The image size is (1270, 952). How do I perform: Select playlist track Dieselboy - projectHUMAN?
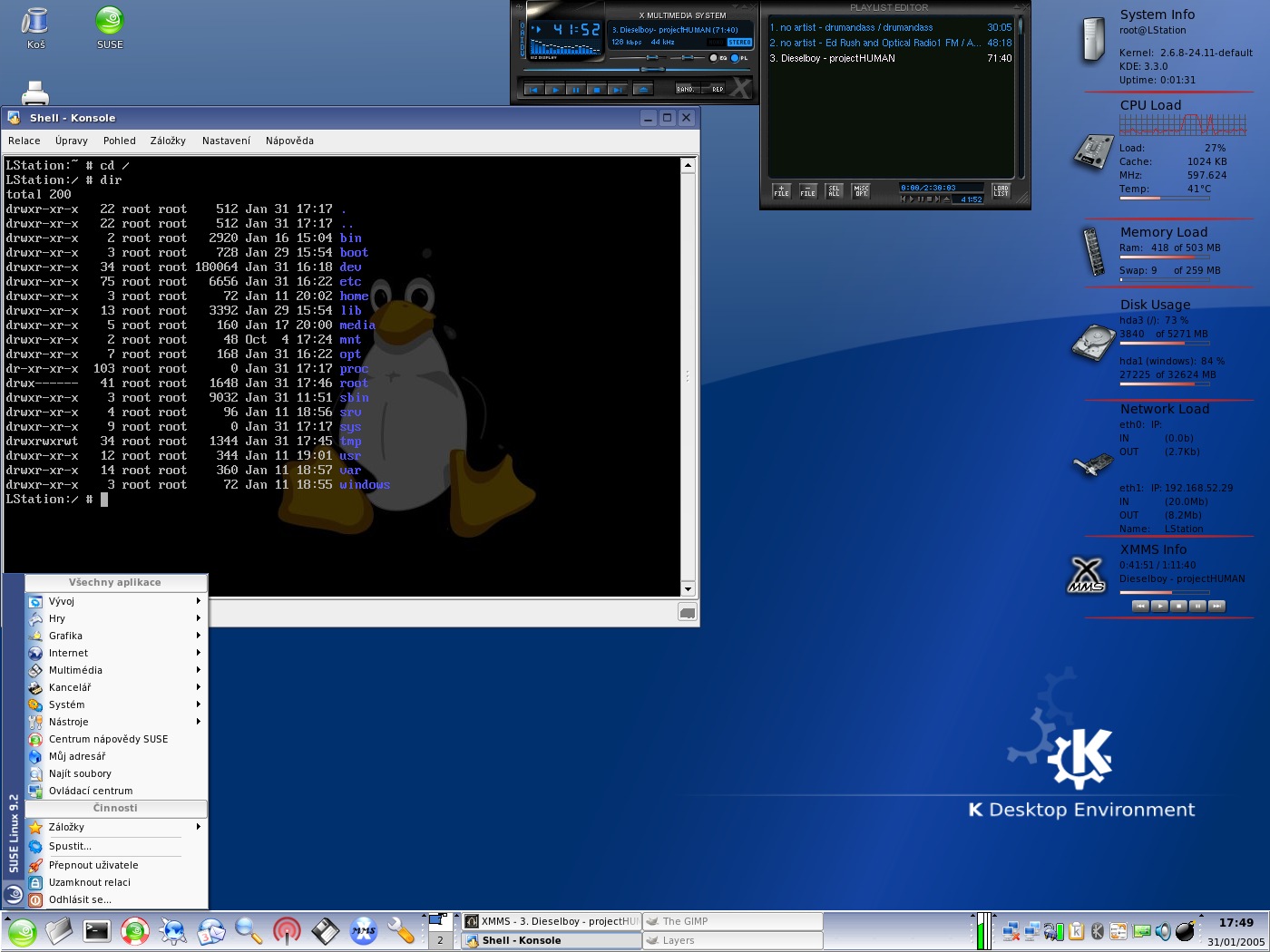(x=891, y=58)
